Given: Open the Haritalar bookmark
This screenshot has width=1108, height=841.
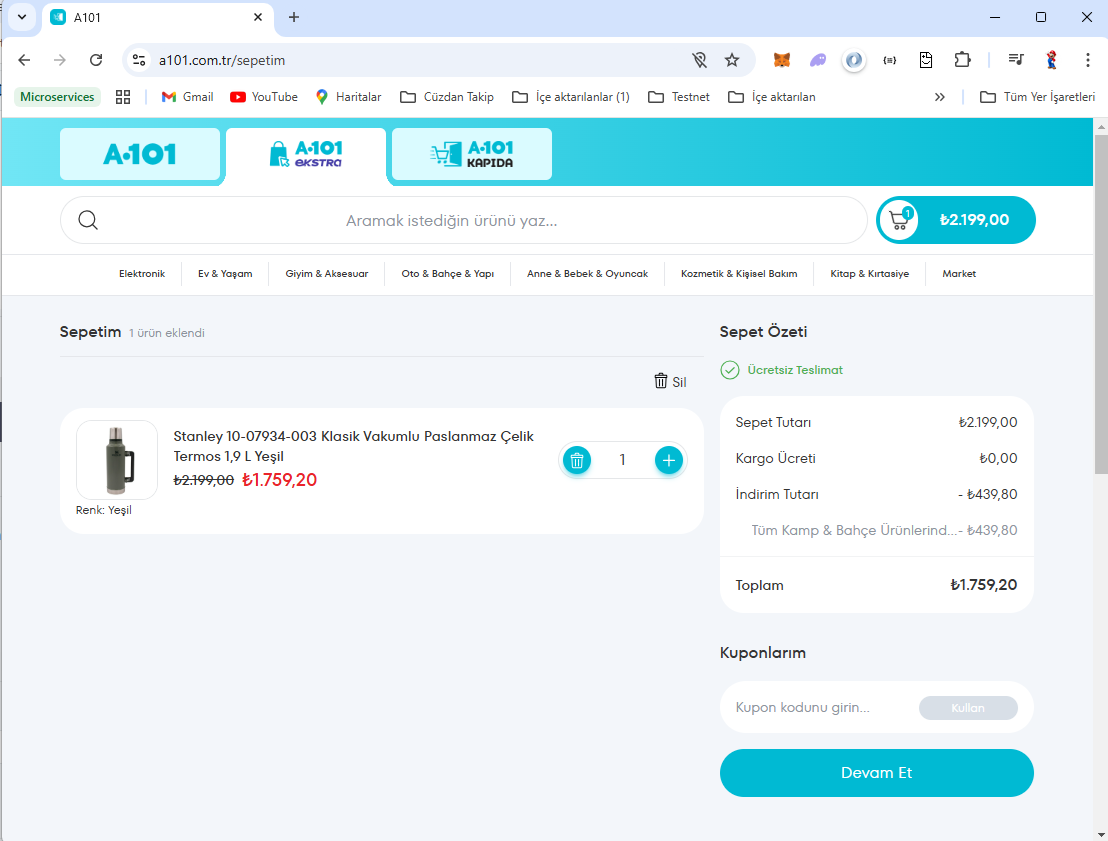Looking at the screenshot, I should pos(348,97).
